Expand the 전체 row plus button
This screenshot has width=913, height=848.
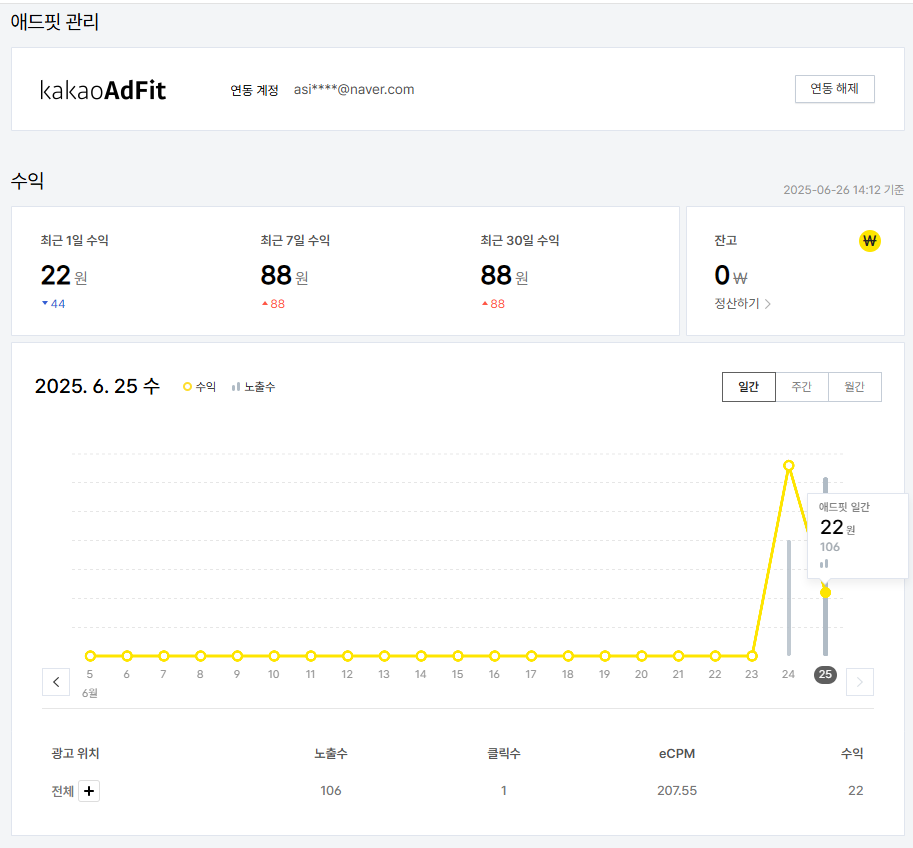[89, 791]
